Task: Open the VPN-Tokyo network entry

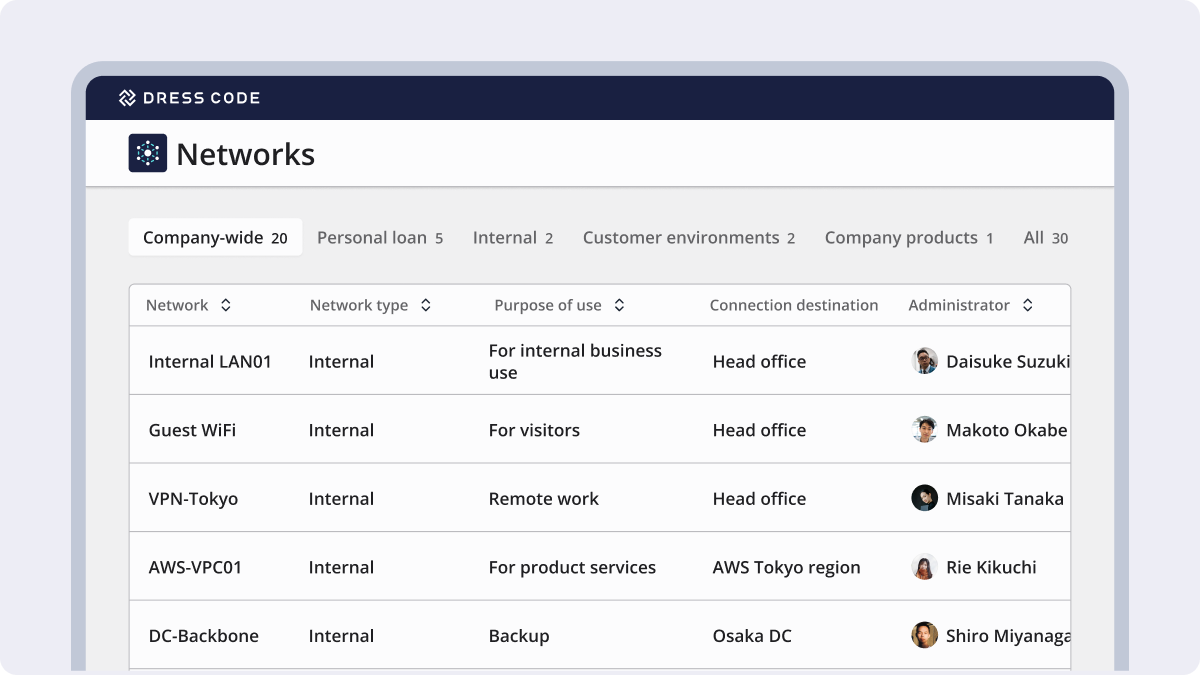Action: click(192, 497)
